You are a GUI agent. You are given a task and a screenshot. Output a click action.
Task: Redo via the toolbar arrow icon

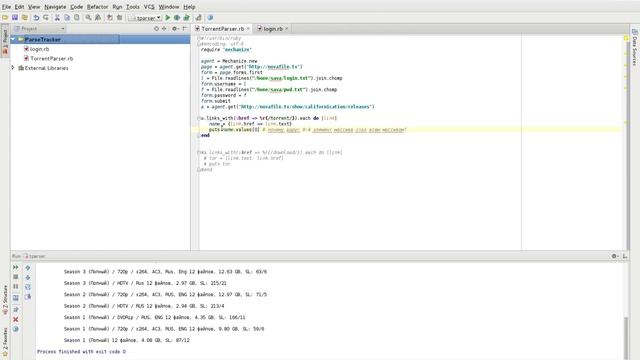46,18
